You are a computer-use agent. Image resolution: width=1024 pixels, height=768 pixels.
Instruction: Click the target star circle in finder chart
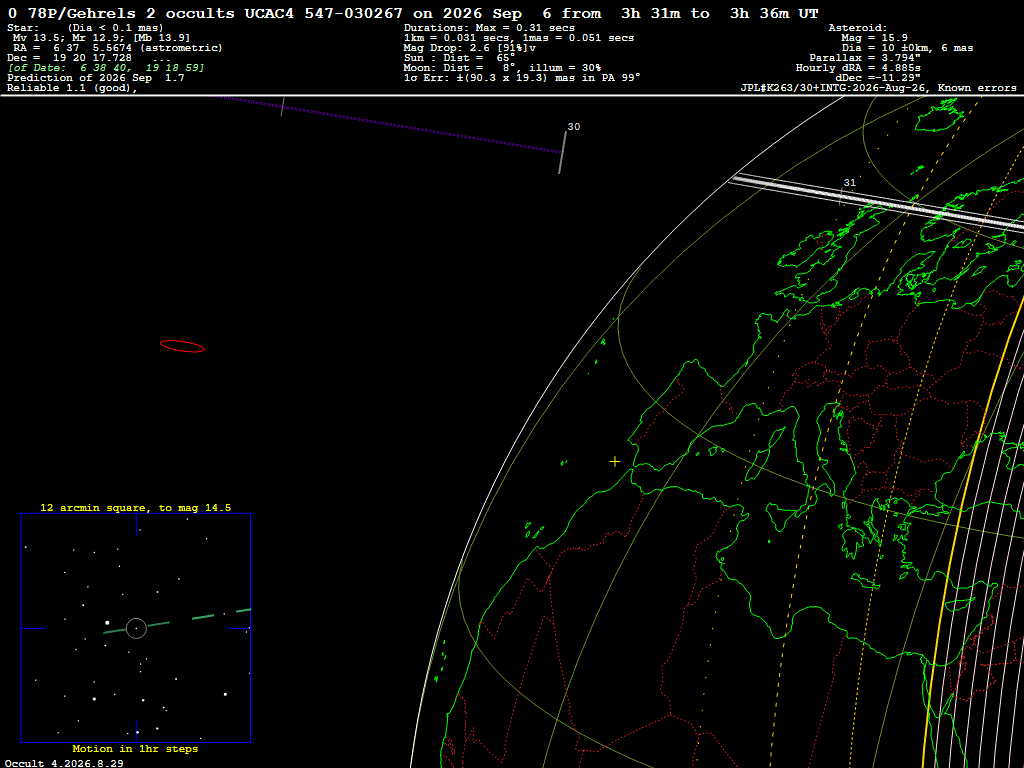(x=136, y=628)
